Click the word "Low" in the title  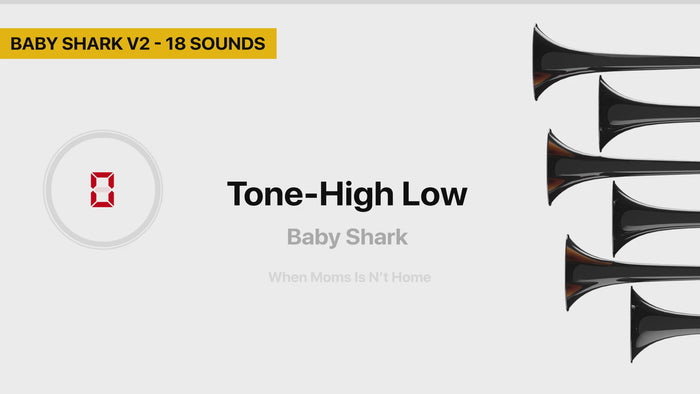click(434, 194)
